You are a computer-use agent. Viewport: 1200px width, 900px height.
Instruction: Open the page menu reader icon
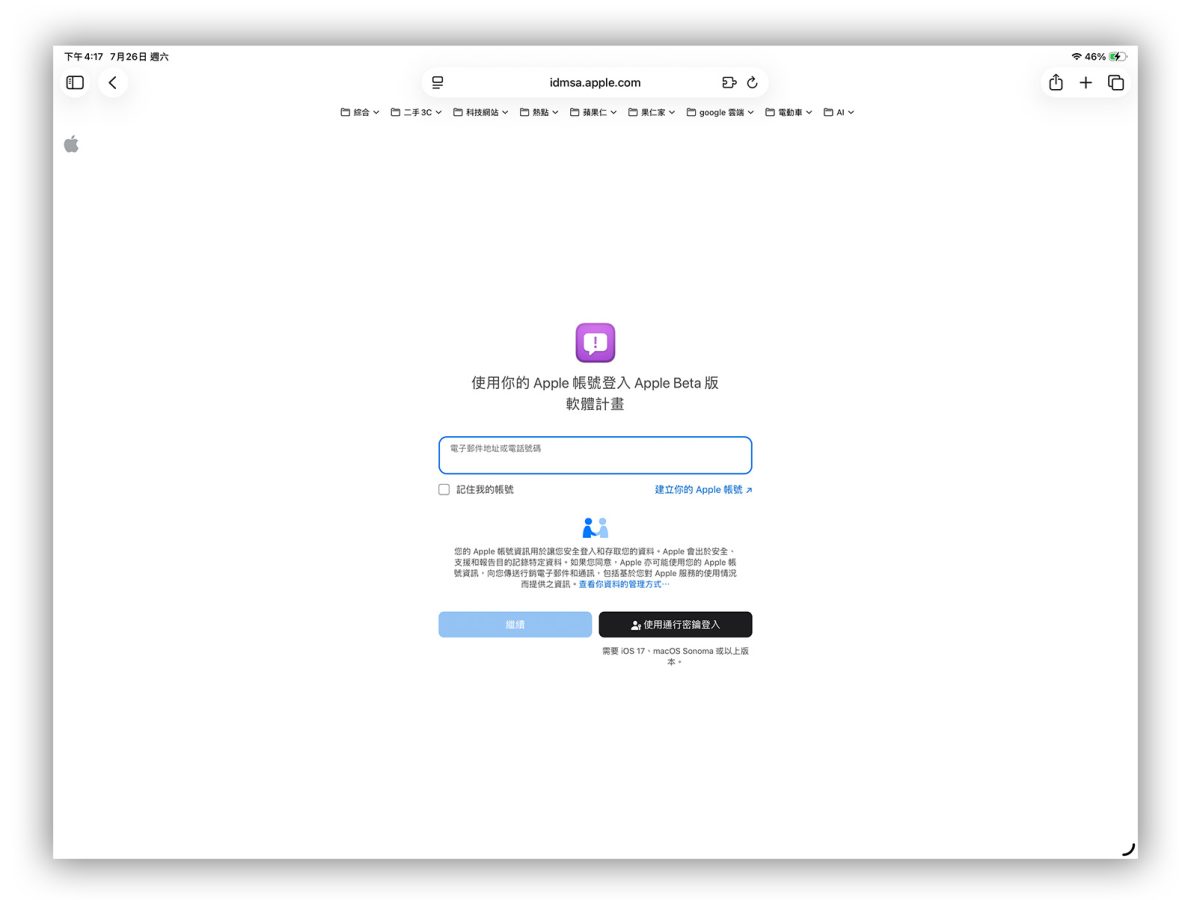pyautogui.click(x=438, y=83)
